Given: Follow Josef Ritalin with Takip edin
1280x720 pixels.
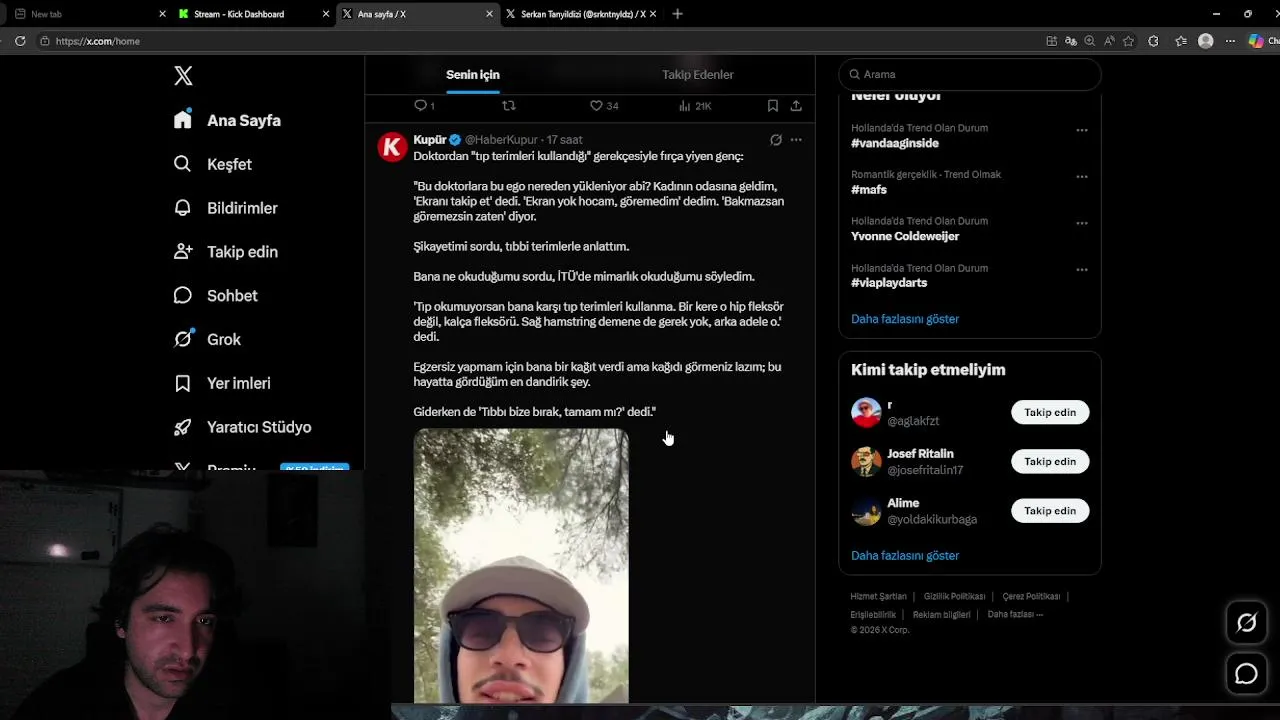Looking at the screenshot, I should pos(1050,461).
